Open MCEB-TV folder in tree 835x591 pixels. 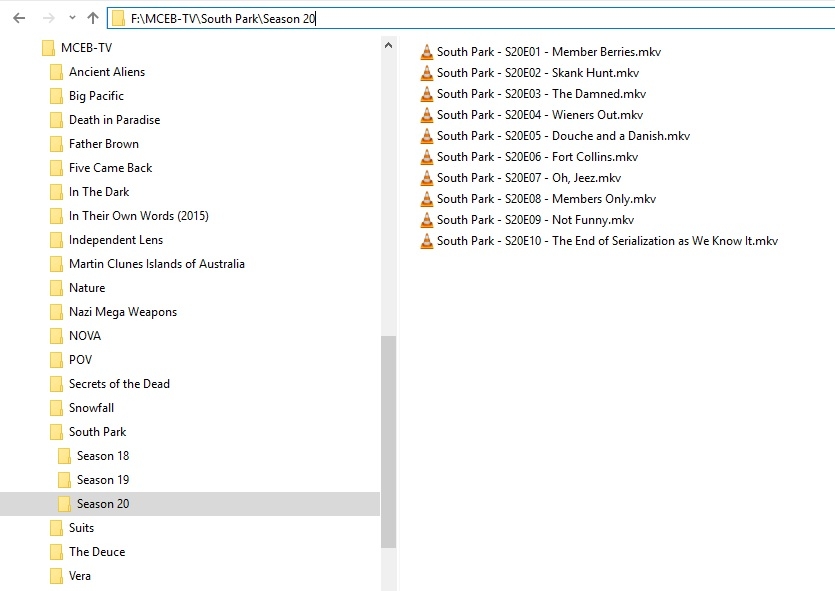86,48
